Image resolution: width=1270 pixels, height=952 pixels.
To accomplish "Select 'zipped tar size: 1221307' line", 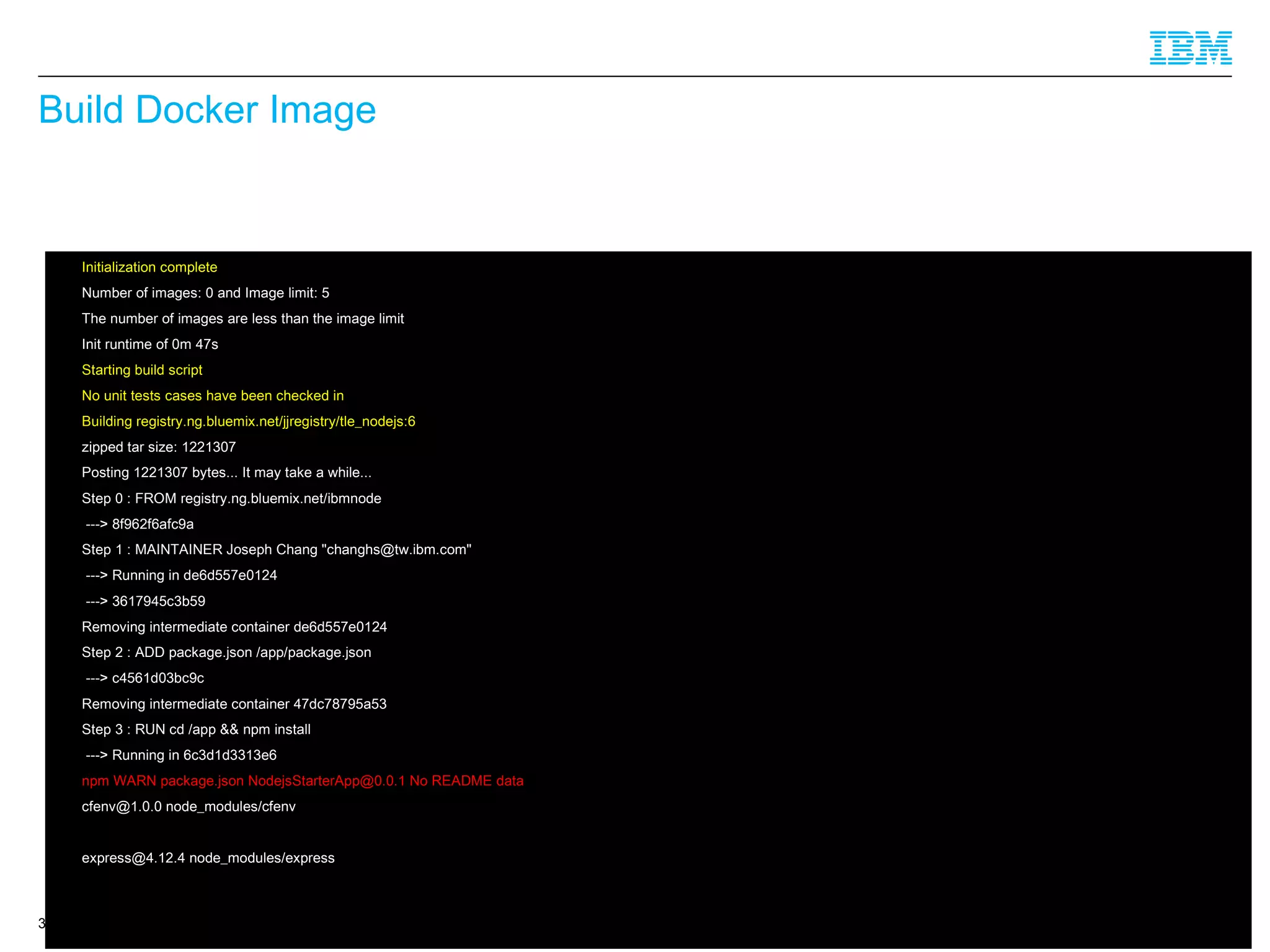I will [x=159, y=447].
